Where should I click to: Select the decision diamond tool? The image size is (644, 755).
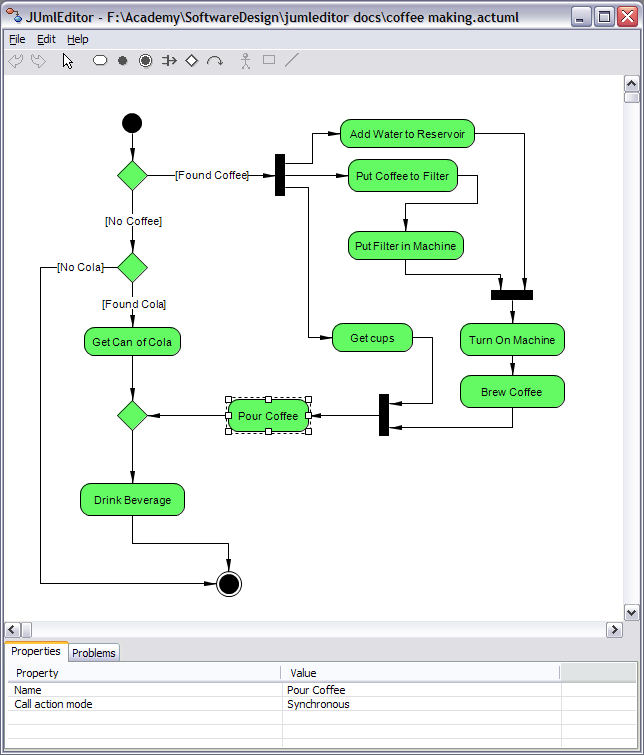(x=192, y=61)
